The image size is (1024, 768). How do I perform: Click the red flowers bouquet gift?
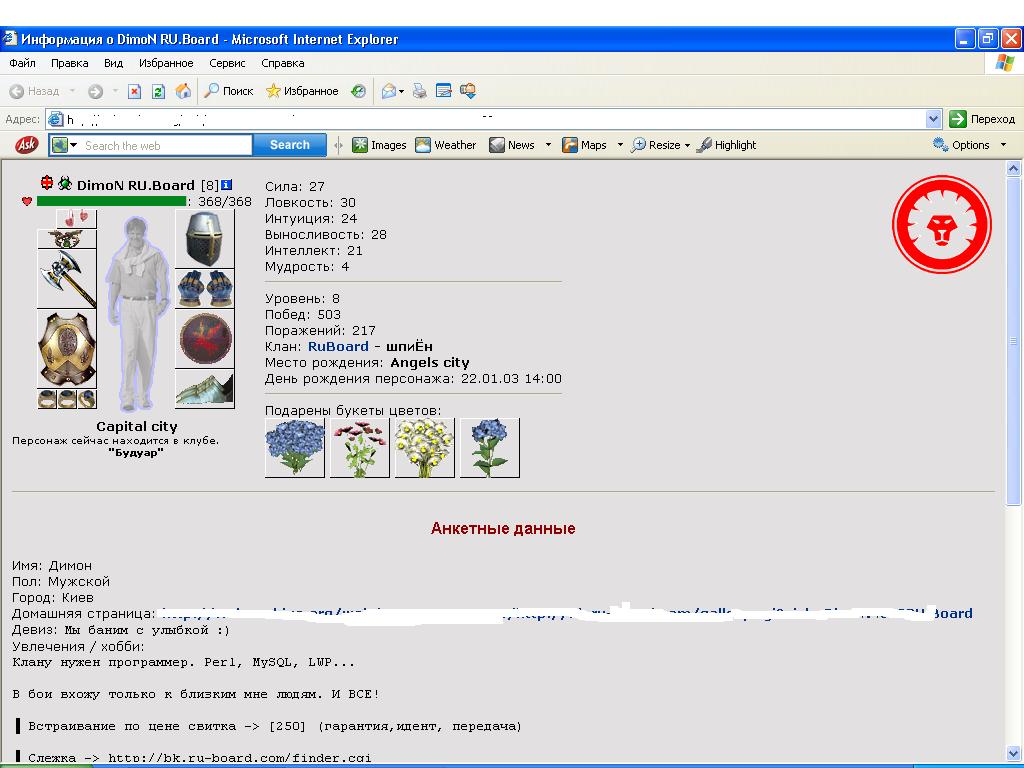[x=360, y=448]
